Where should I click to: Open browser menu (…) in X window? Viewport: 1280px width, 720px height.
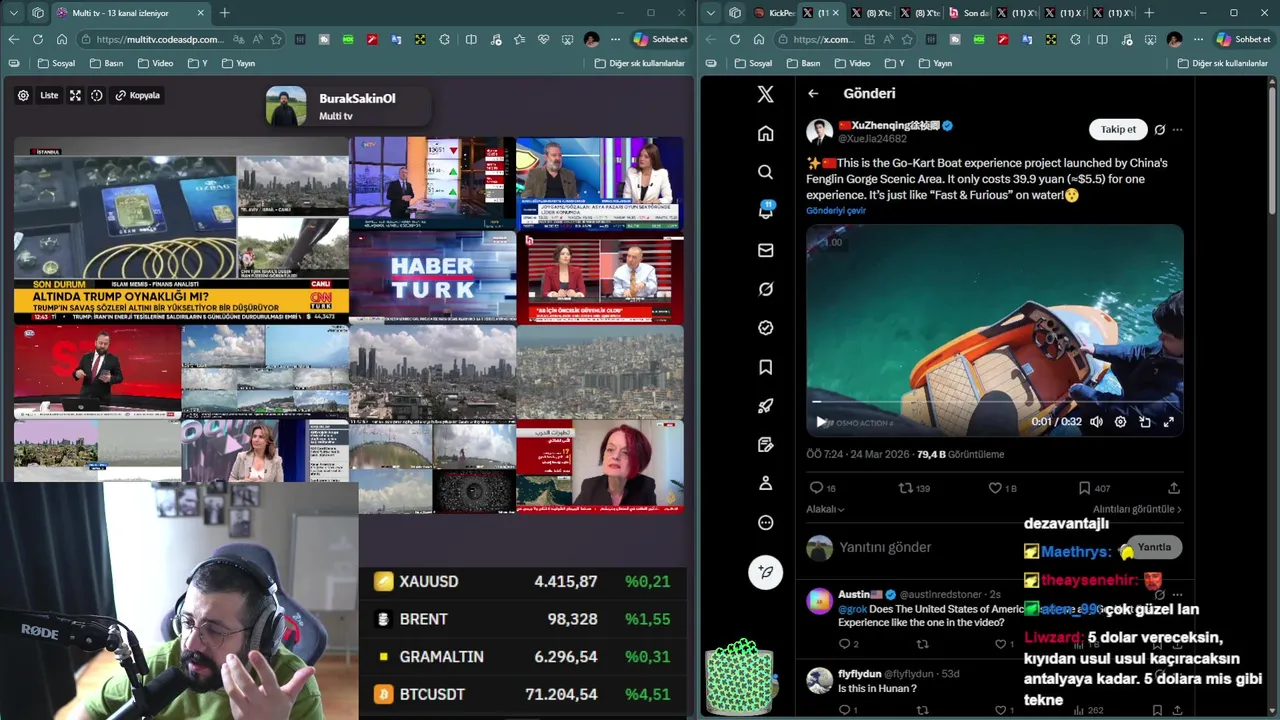(x=1197, y=39)
